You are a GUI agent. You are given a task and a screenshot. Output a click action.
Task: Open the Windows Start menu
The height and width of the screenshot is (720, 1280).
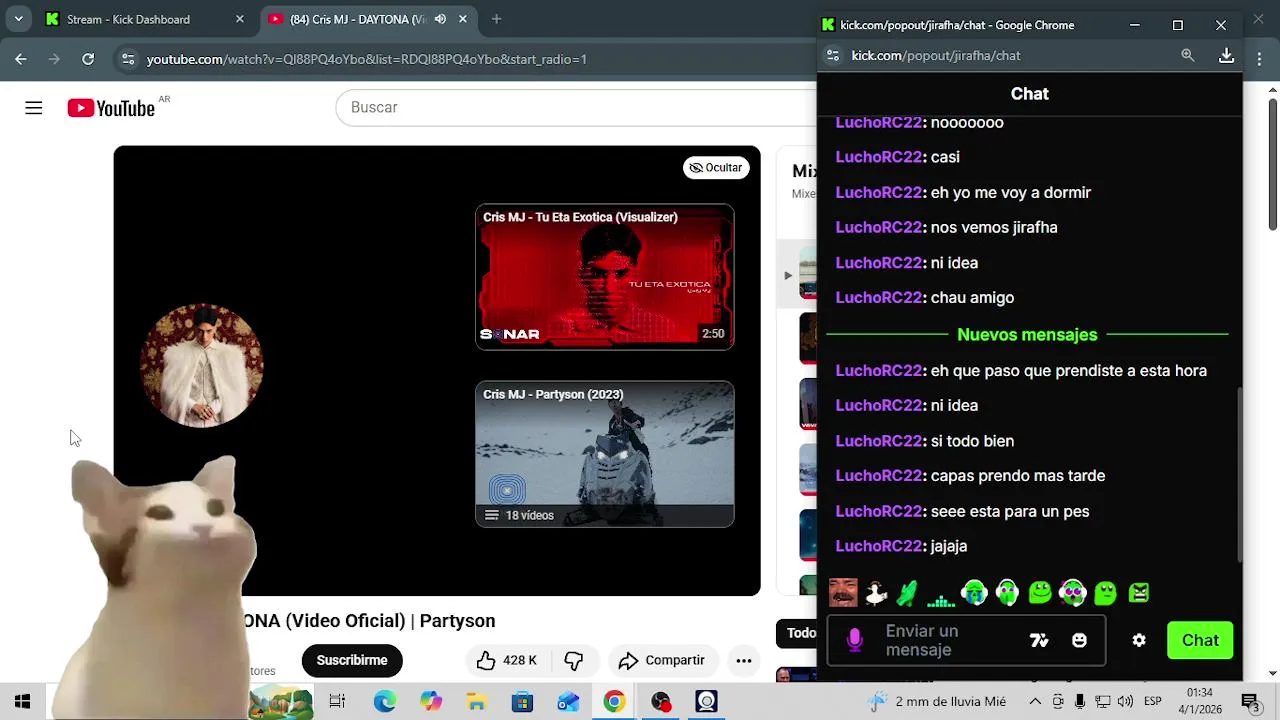[x=22, y=702]
